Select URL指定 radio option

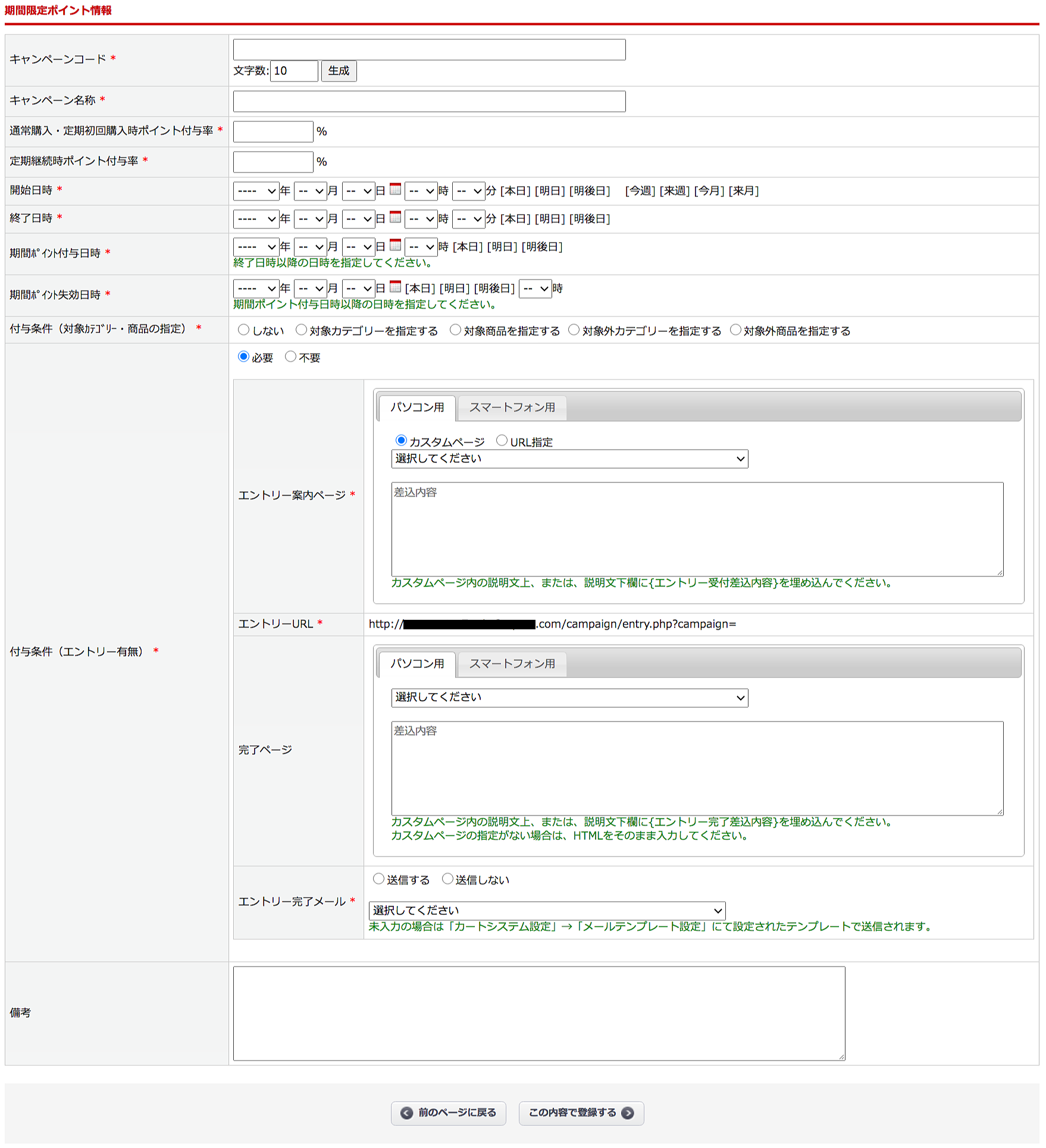[x=502, y=441]
